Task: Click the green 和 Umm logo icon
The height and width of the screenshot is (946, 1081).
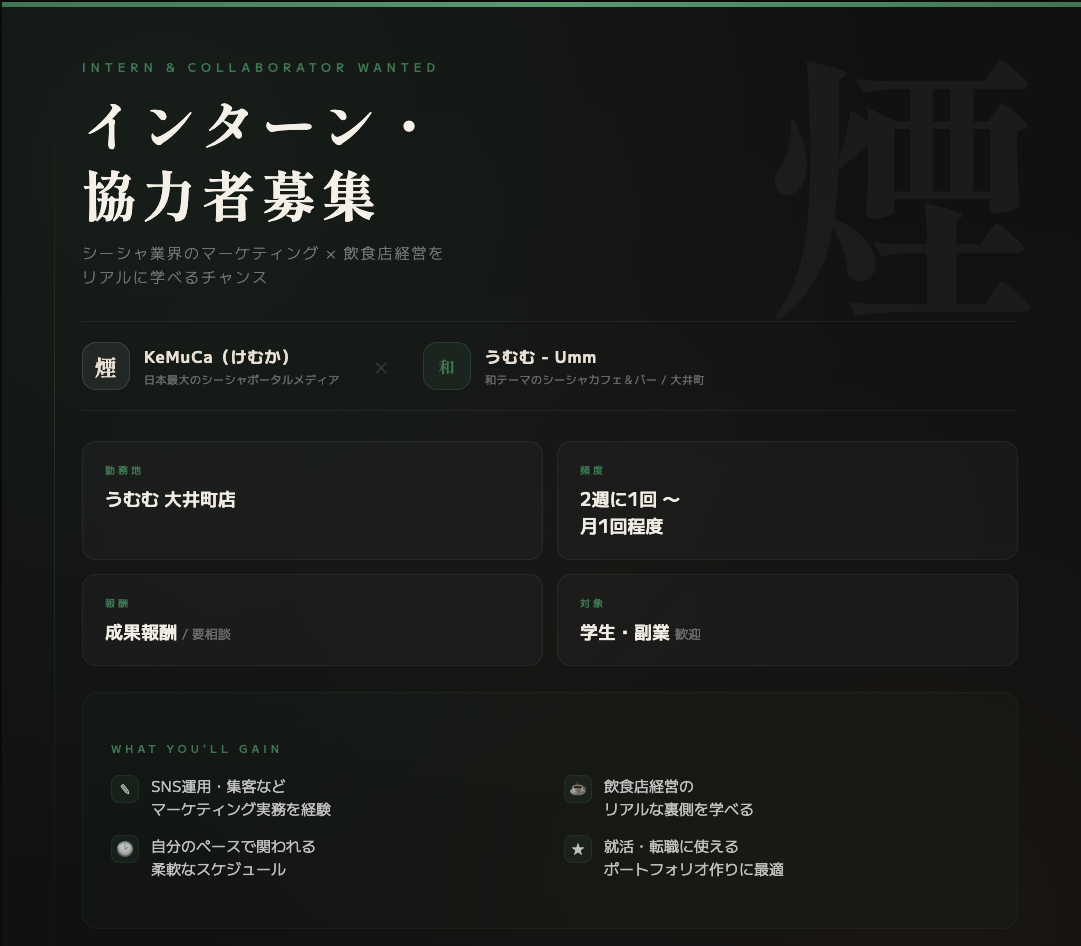Action: pyautogui.click(x=447, y=367)
